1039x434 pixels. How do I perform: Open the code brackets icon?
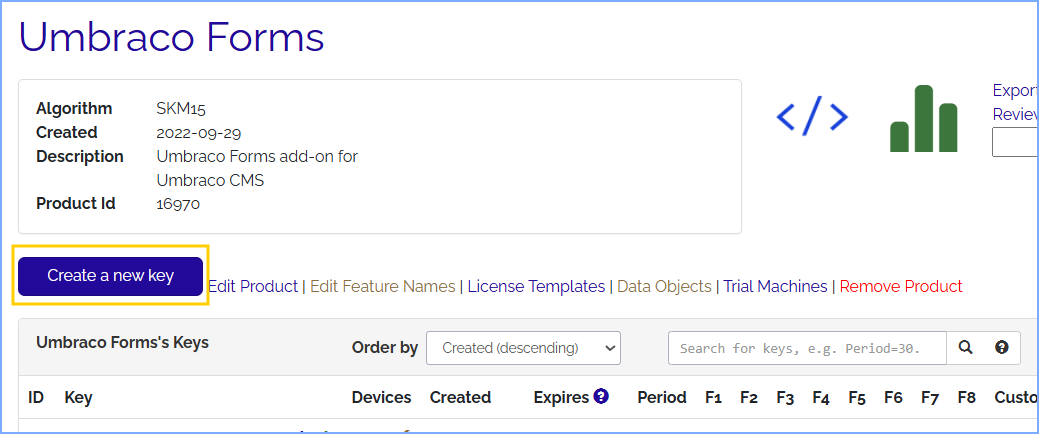[812, 118]
